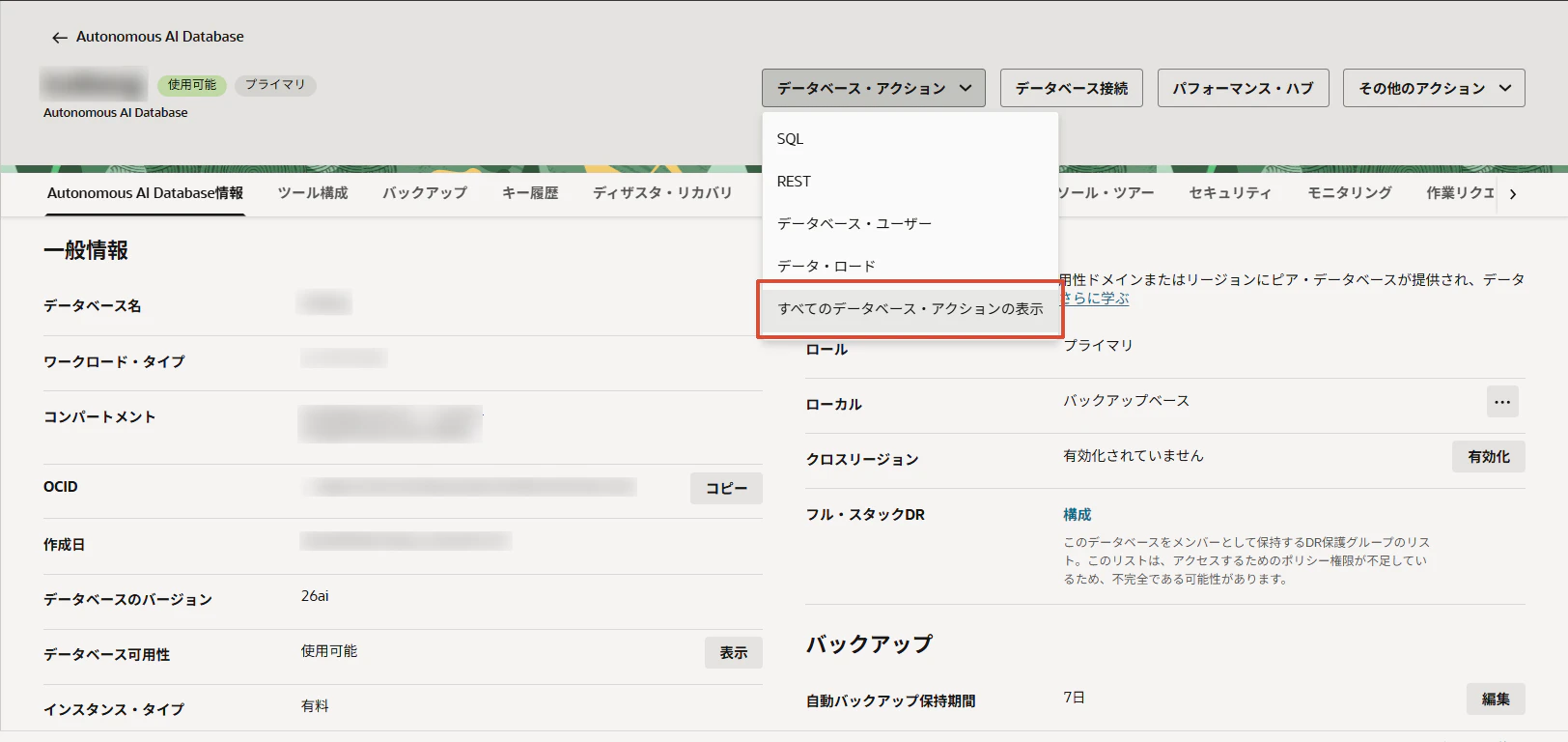The width and height of the screenshot is (1568, 742).
Task: Click the 有料 instance type value
Action: point(315,706)
